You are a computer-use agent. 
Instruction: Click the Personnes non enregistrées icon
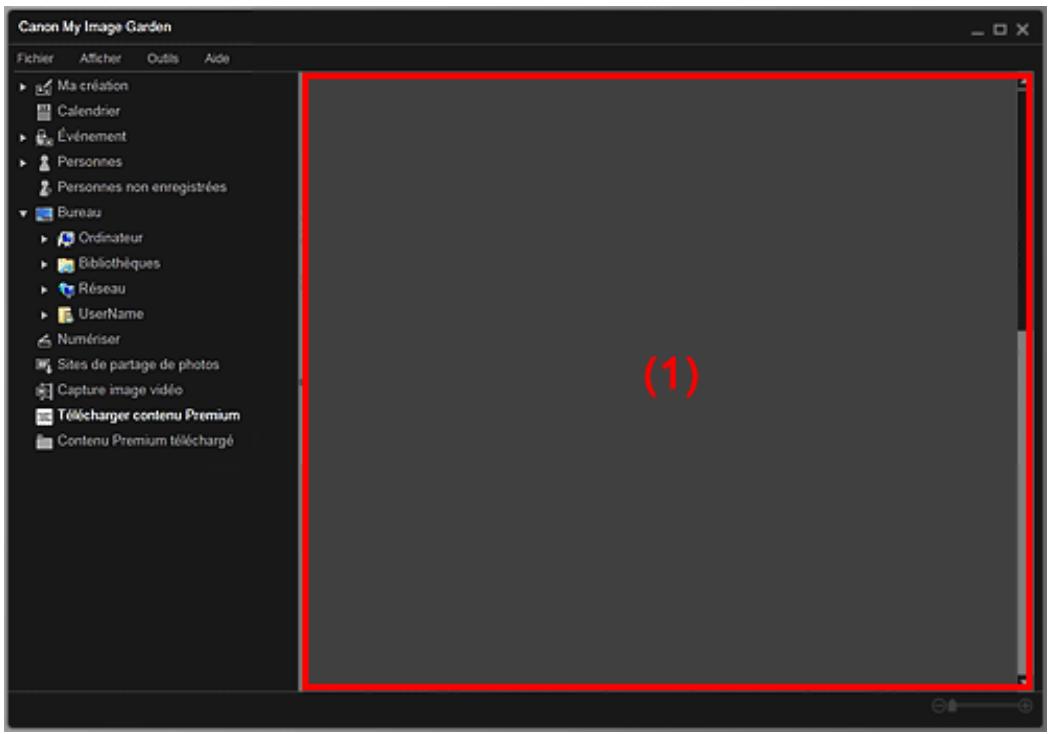click(x=44, y=186)
